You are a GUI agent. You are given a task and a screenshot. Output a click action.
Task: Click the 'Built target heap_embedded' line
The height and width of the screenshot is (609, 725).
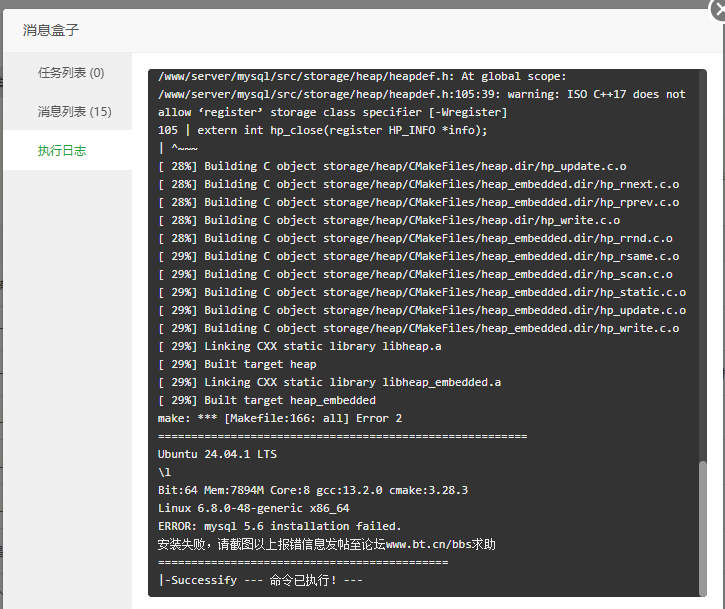[267, 400]
